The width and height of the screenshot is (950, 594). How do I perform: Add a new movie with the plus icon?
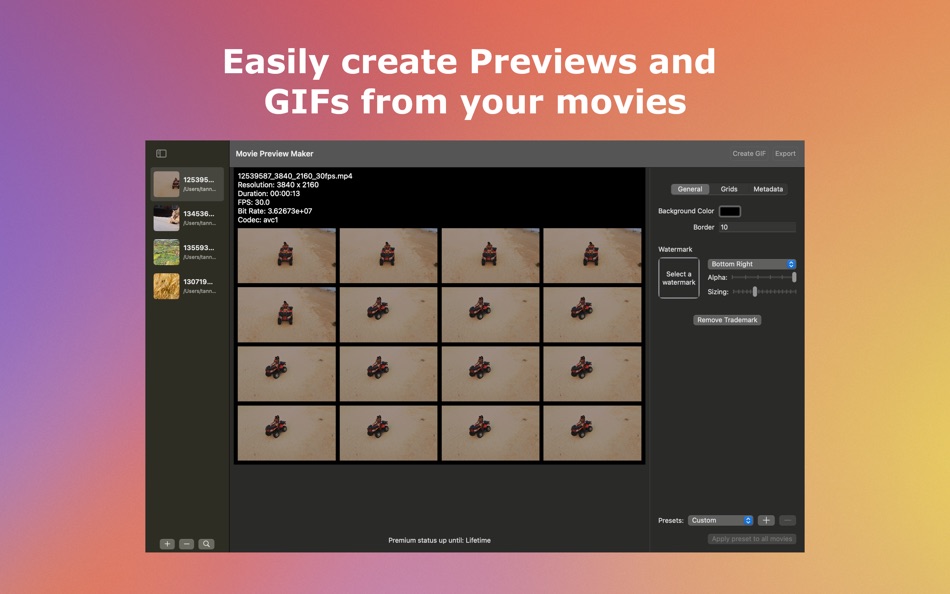point(166,543)
